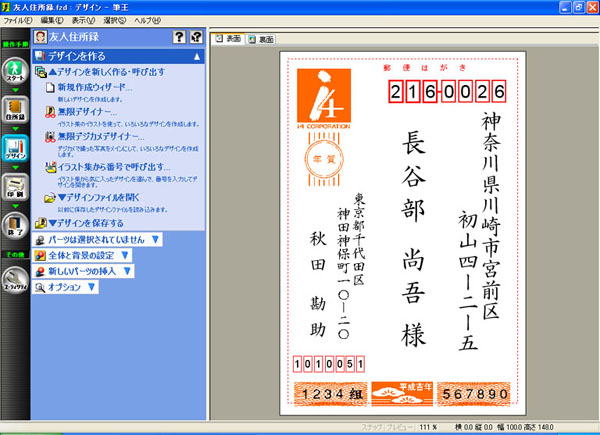This screenshot has height=435, width=600.
Task: Collapse the デザインを作る panel header
Action: click(x=197, y=56)
